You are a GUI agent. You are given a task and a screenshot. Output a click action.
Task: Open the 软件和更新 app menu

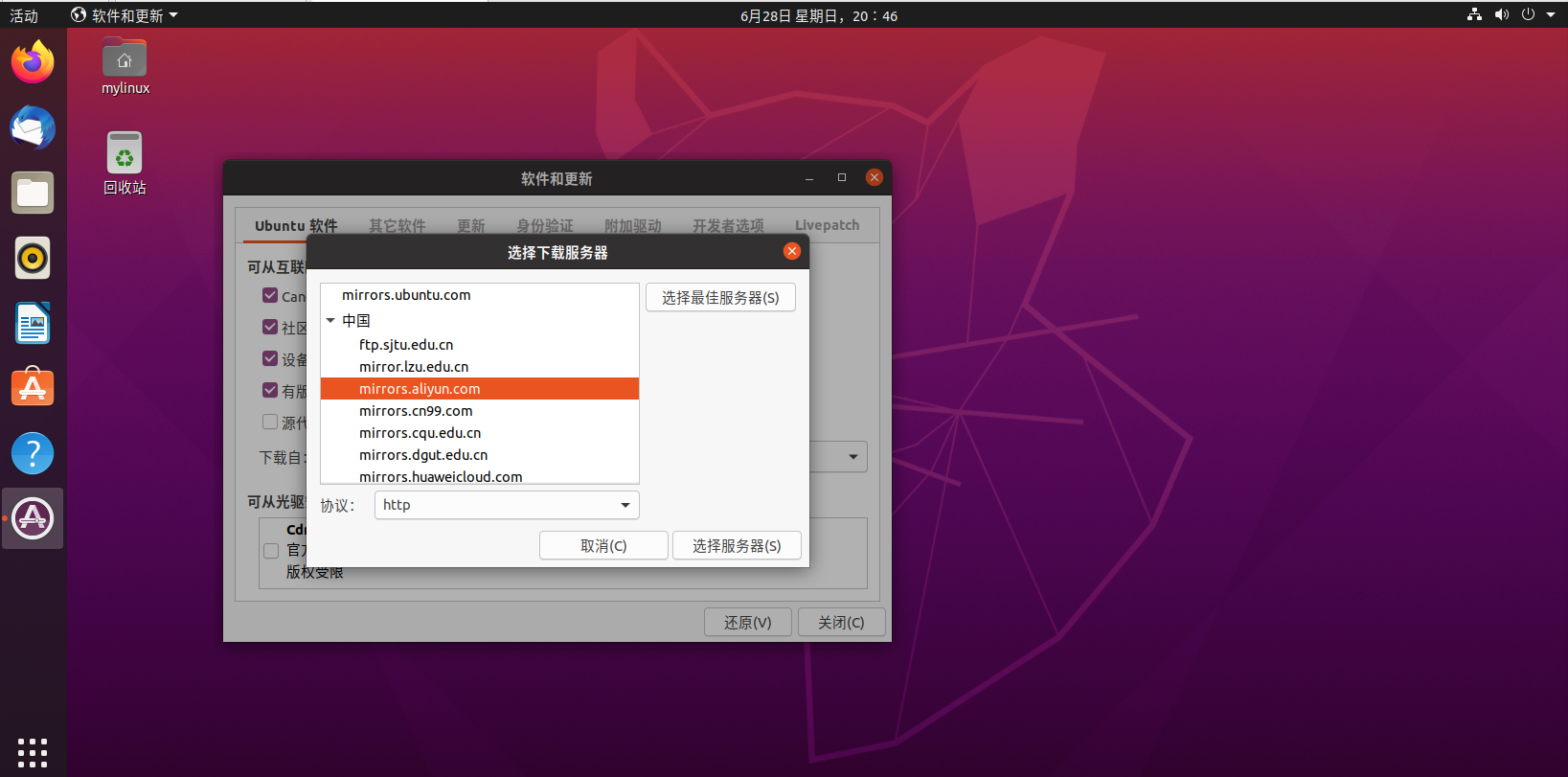[x=125, y=15]
